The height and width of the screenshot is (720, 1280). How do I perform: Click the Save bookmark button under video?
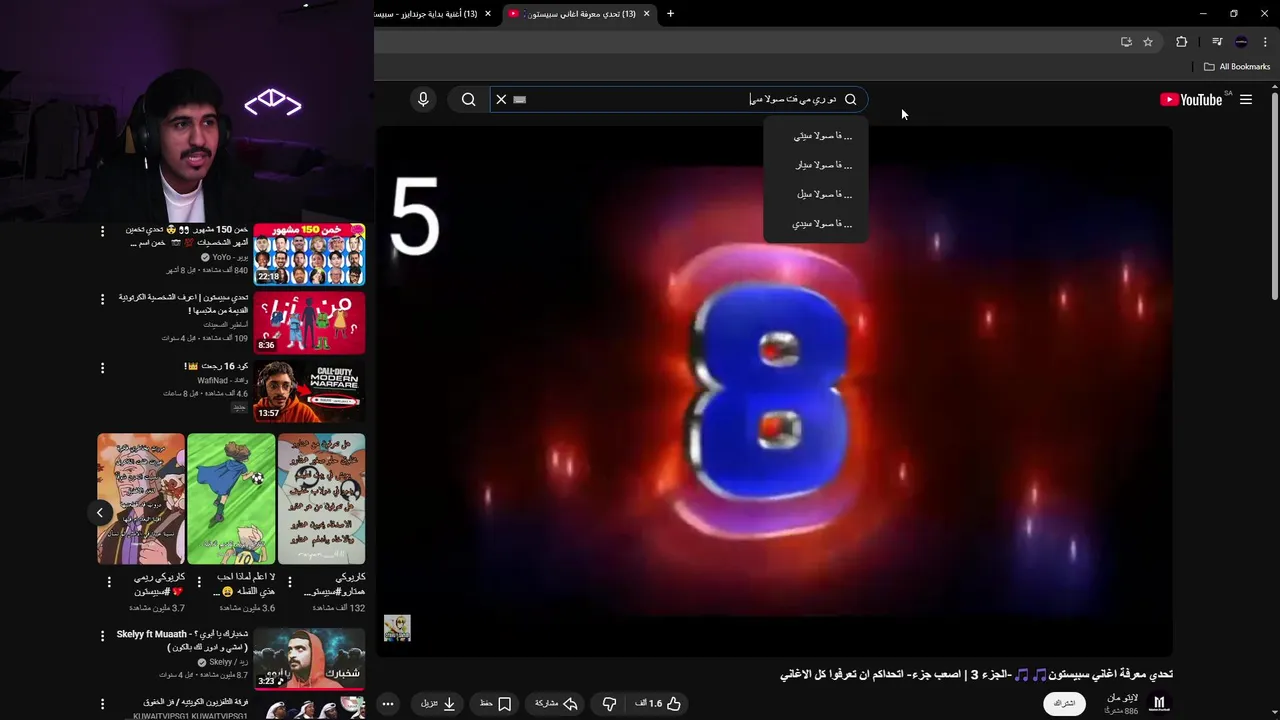click(496, 704)
